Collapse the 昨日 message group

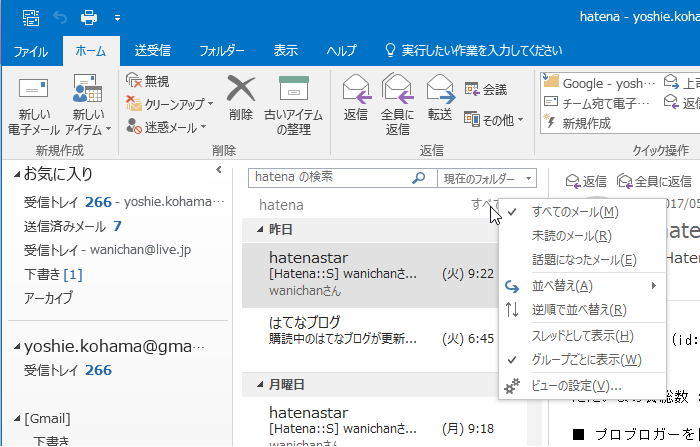[x=260, y=230]
